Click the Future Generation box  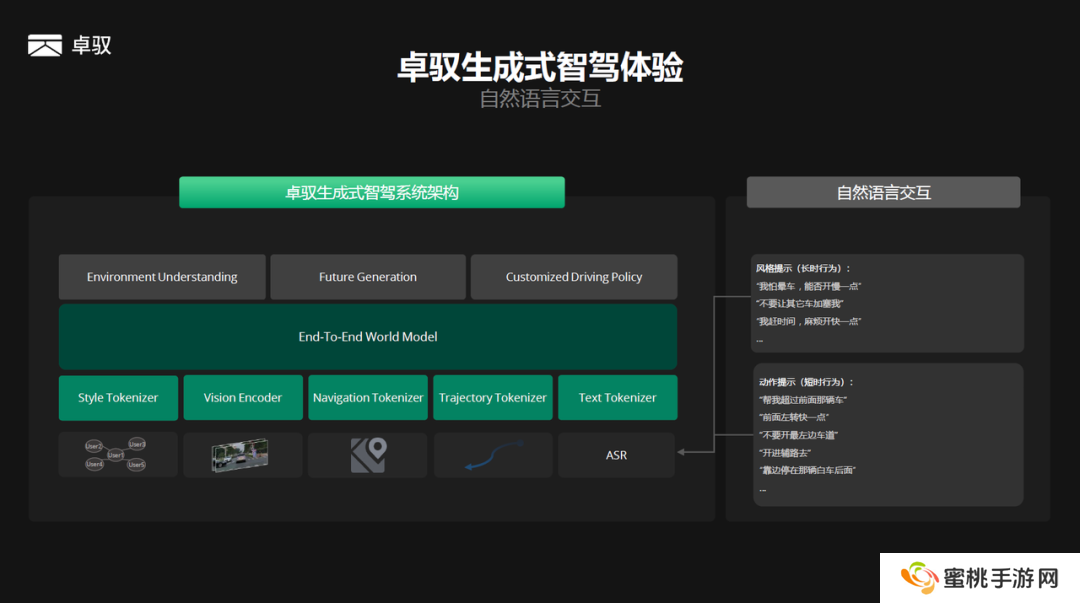click(x=368, y=277)
